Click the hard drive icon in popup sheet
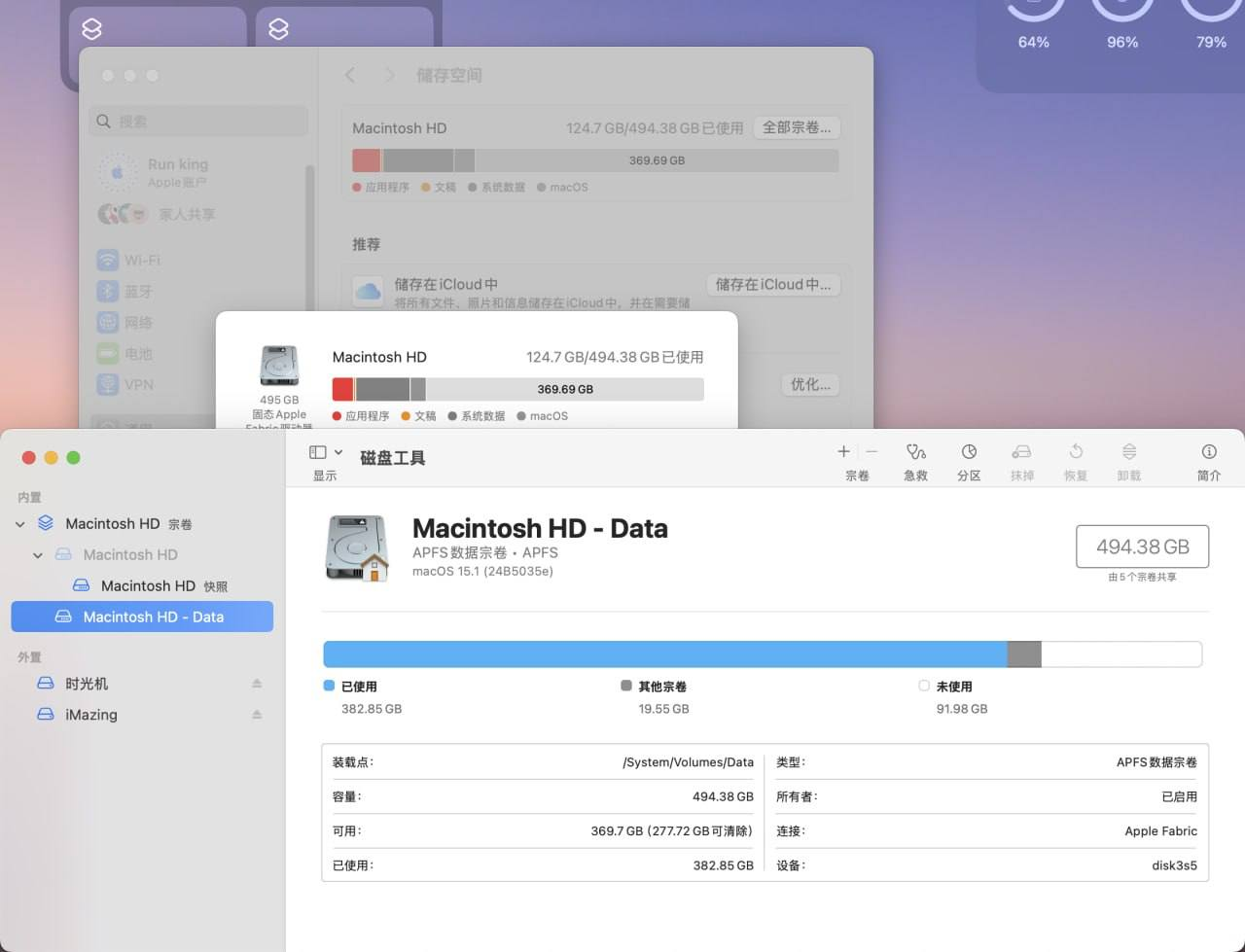Image resolution: width=1245 pixels, height=952 pixels. coord(279,367)
